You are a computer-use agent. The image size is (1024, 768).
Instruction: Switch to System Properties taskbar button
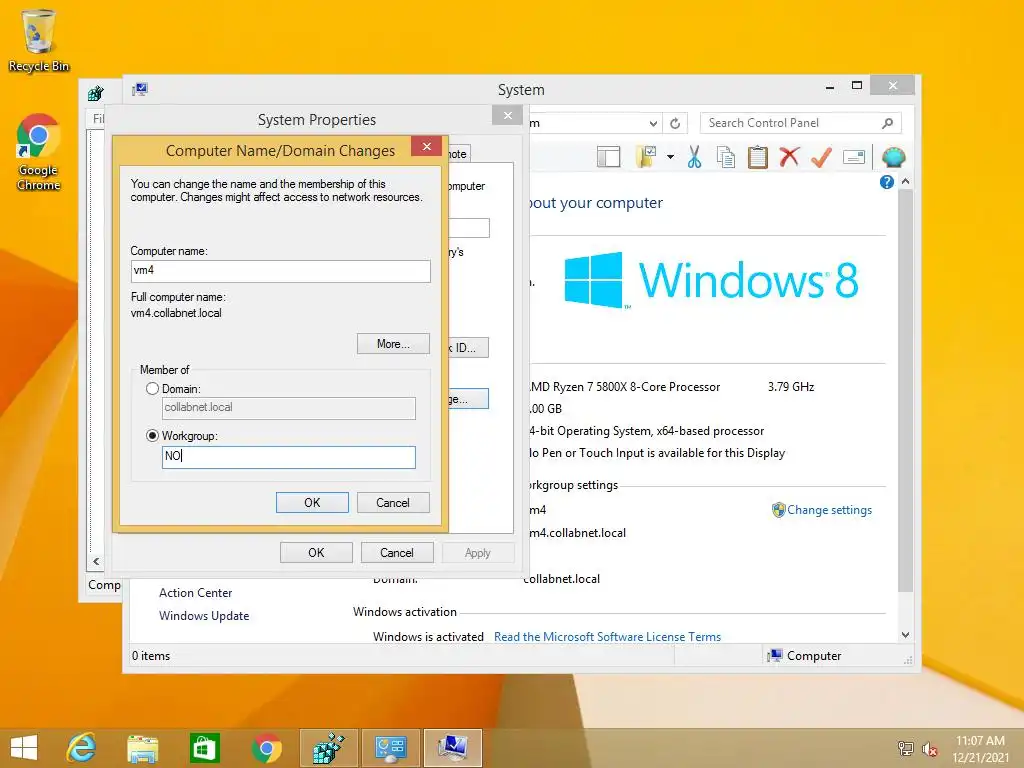[453, 748]
